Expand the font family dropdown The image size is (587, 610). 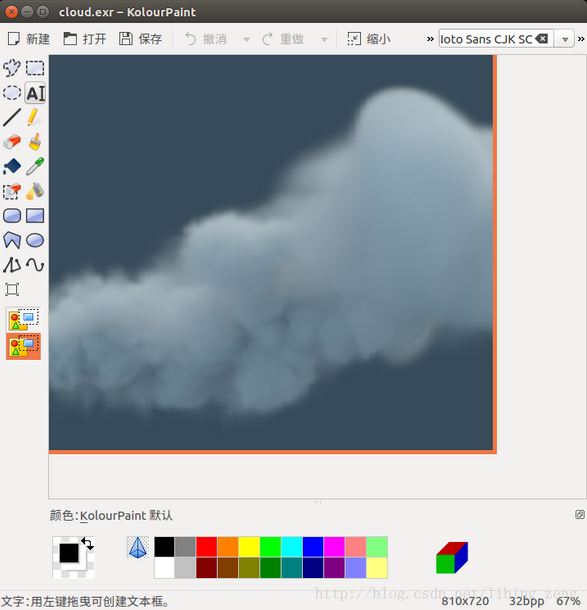565,39
